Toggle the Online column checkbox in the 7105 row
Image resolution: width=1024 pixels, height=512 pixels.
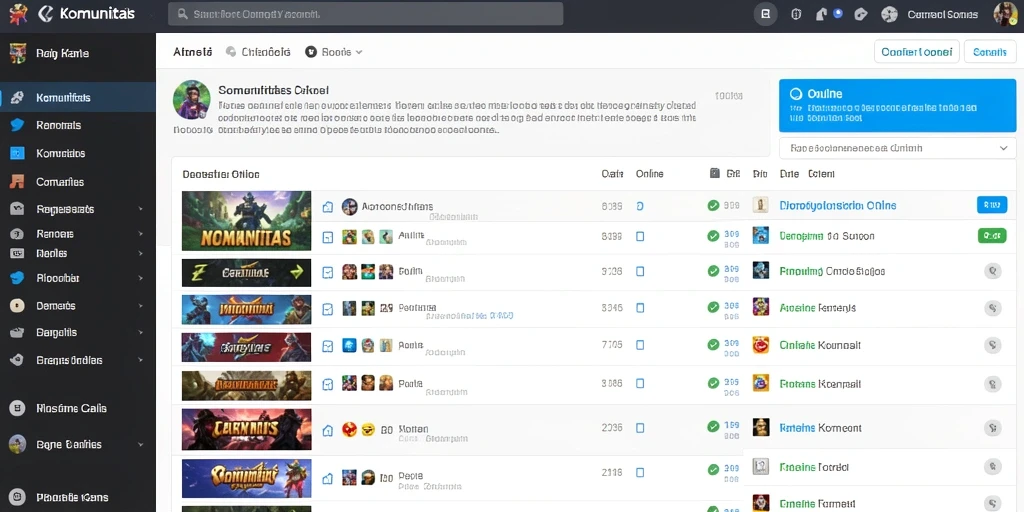pyautogui.click(x=640, y=345)
